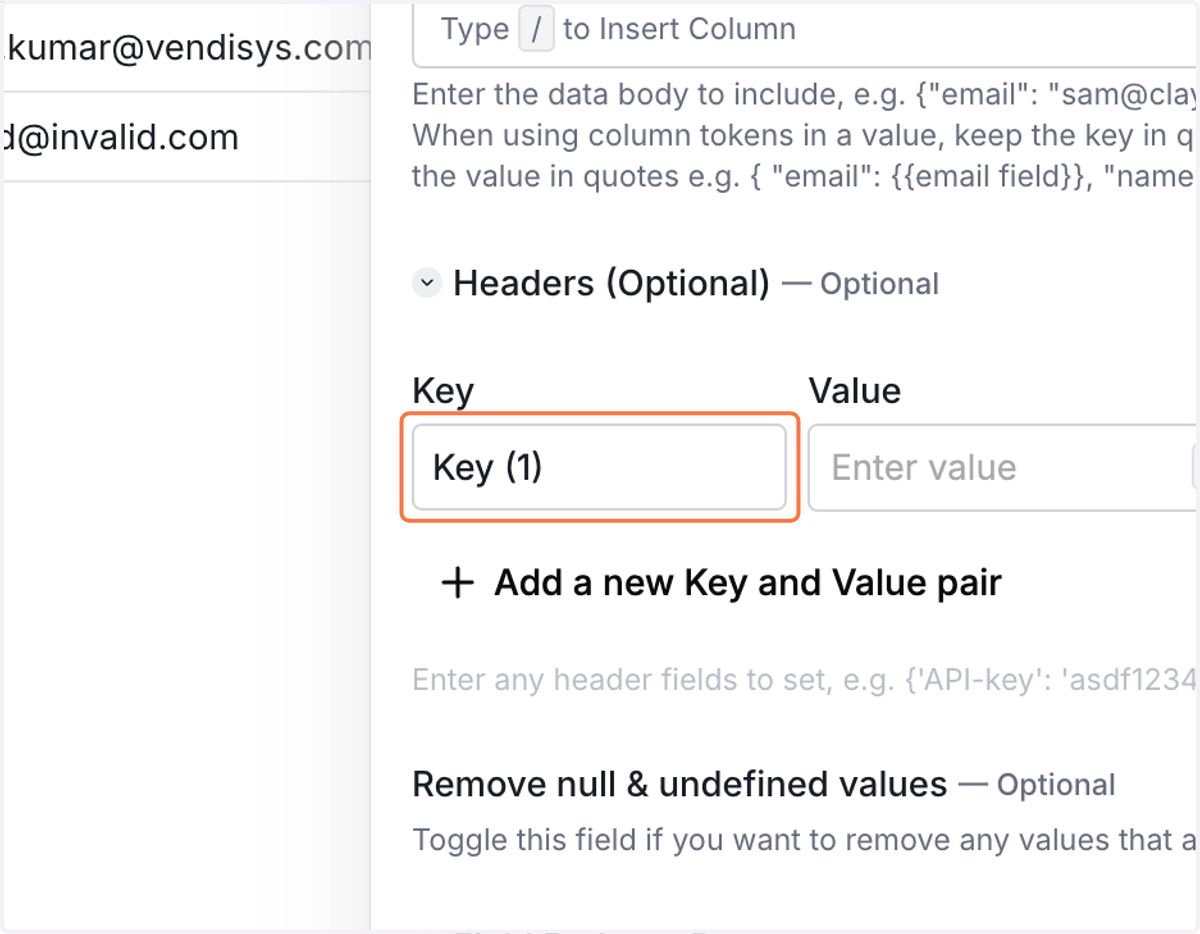Focus the Key (1) input field
The image size is (1200, 934).
click(x=599, y=467)
